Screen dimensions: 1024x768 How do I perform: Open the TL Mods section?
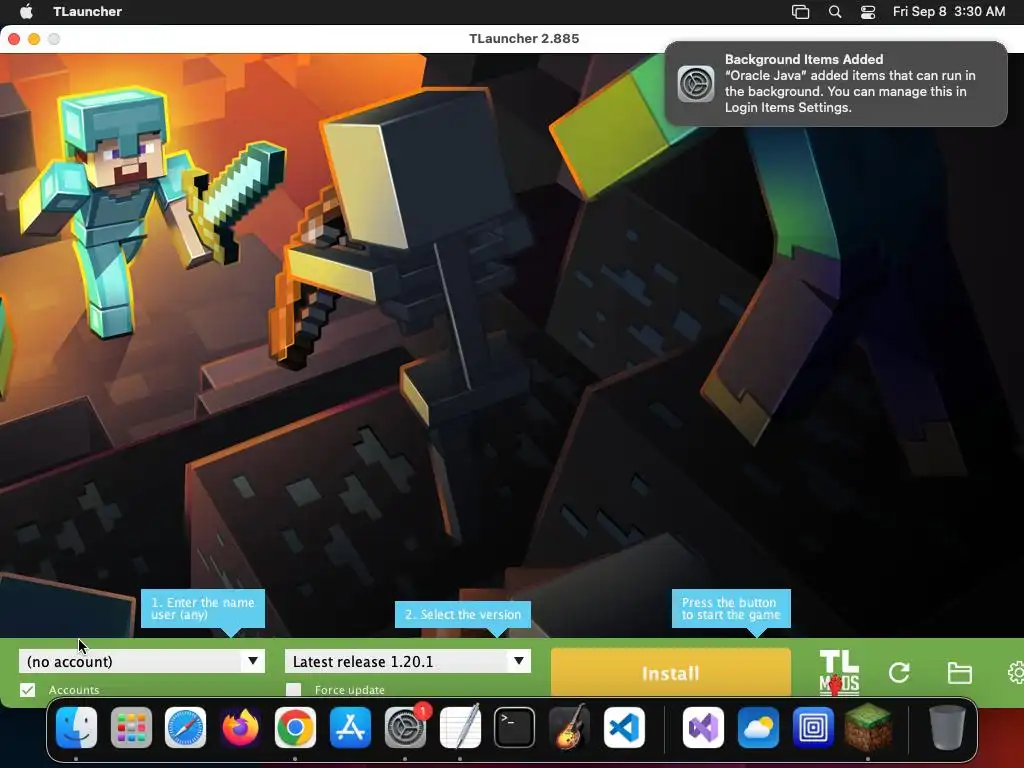[x=839, y=673]
